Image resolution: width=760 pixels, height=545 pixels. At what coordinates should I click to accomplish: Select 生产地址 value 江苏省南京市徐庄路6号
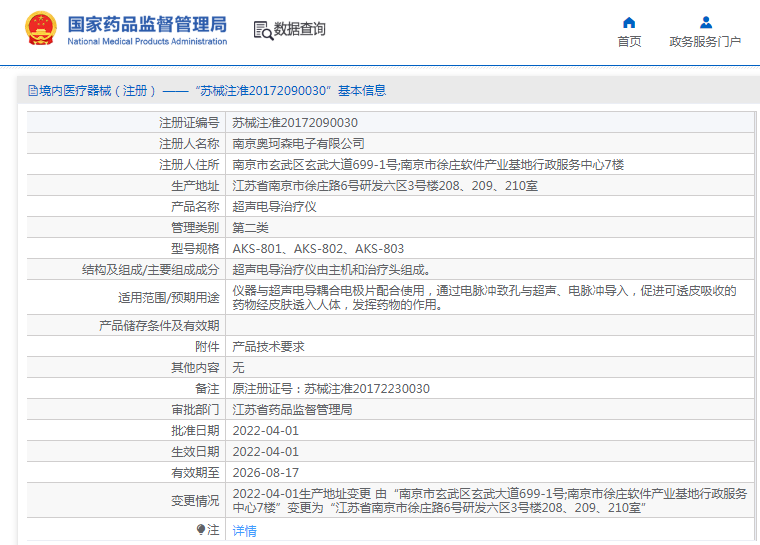pyautogui.click(x=385, y=186)
